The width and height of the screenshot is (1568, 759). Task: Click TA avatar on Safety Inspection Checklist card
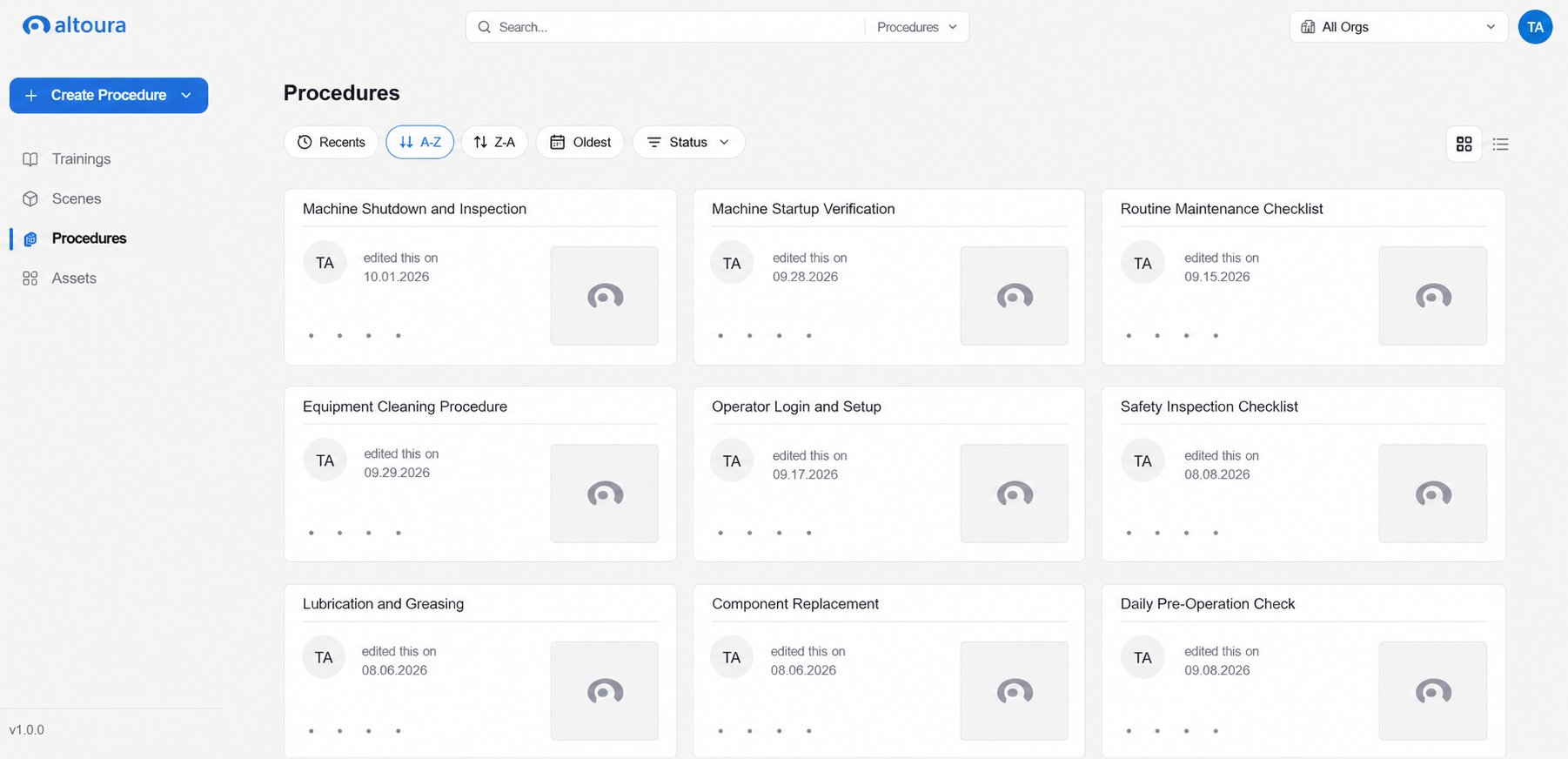[x=1142, y=460]
